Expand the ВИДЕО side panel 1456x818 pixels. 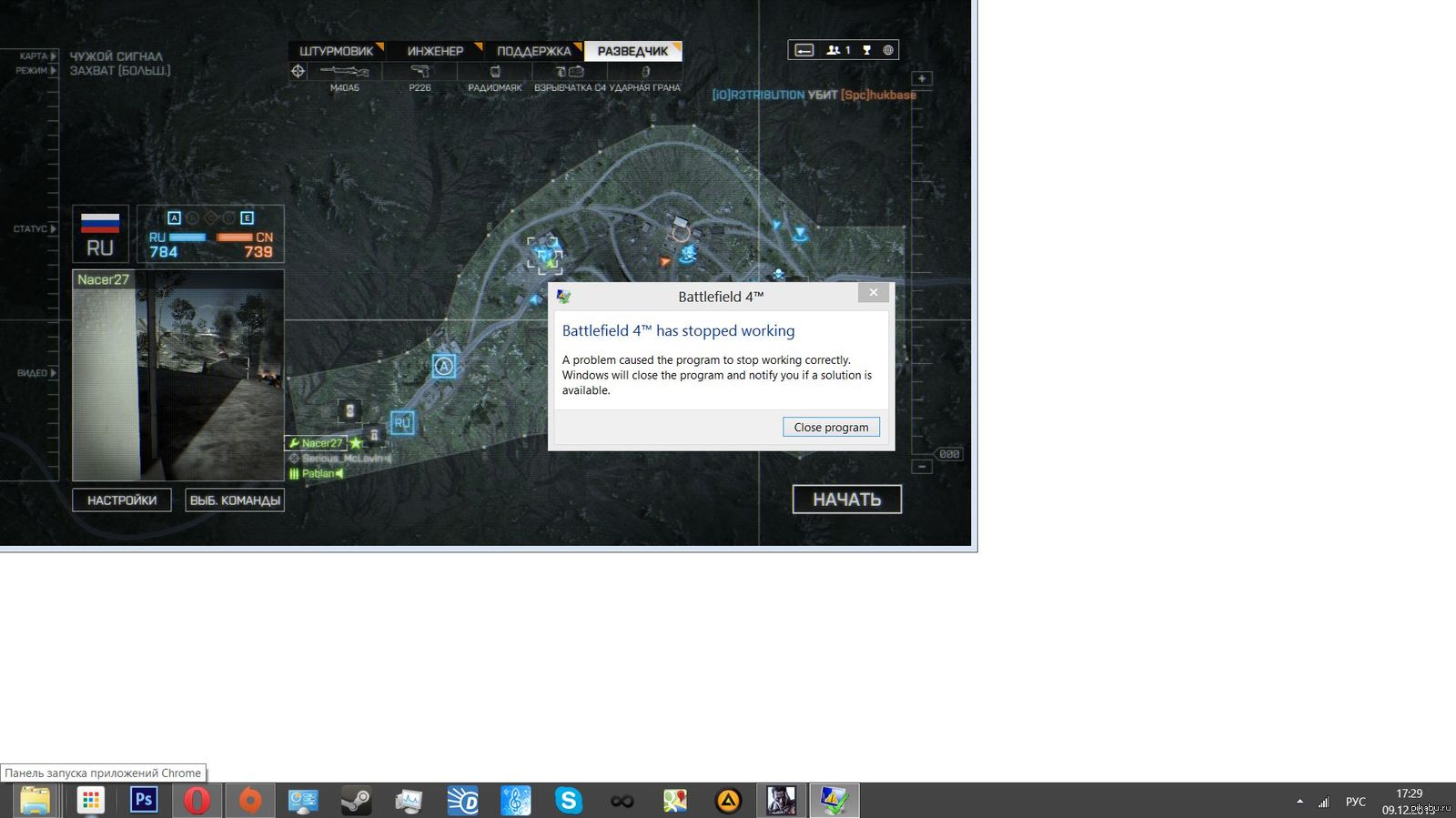(36, 373)
